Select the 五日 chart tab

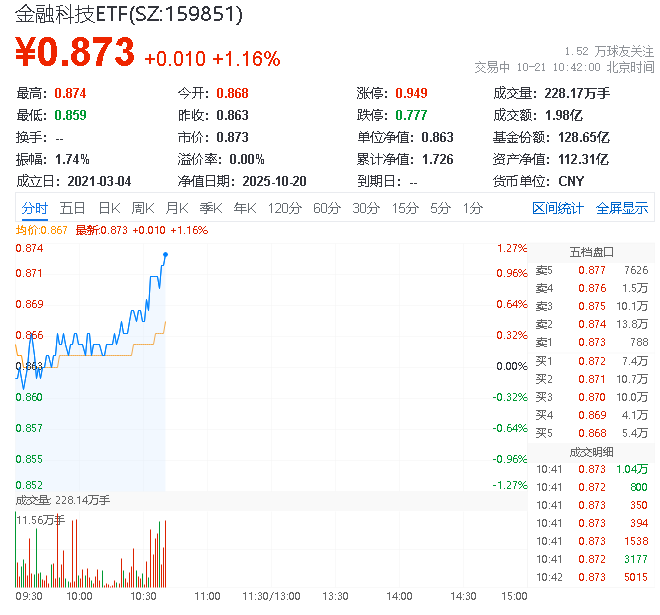(x=72, y=208)
